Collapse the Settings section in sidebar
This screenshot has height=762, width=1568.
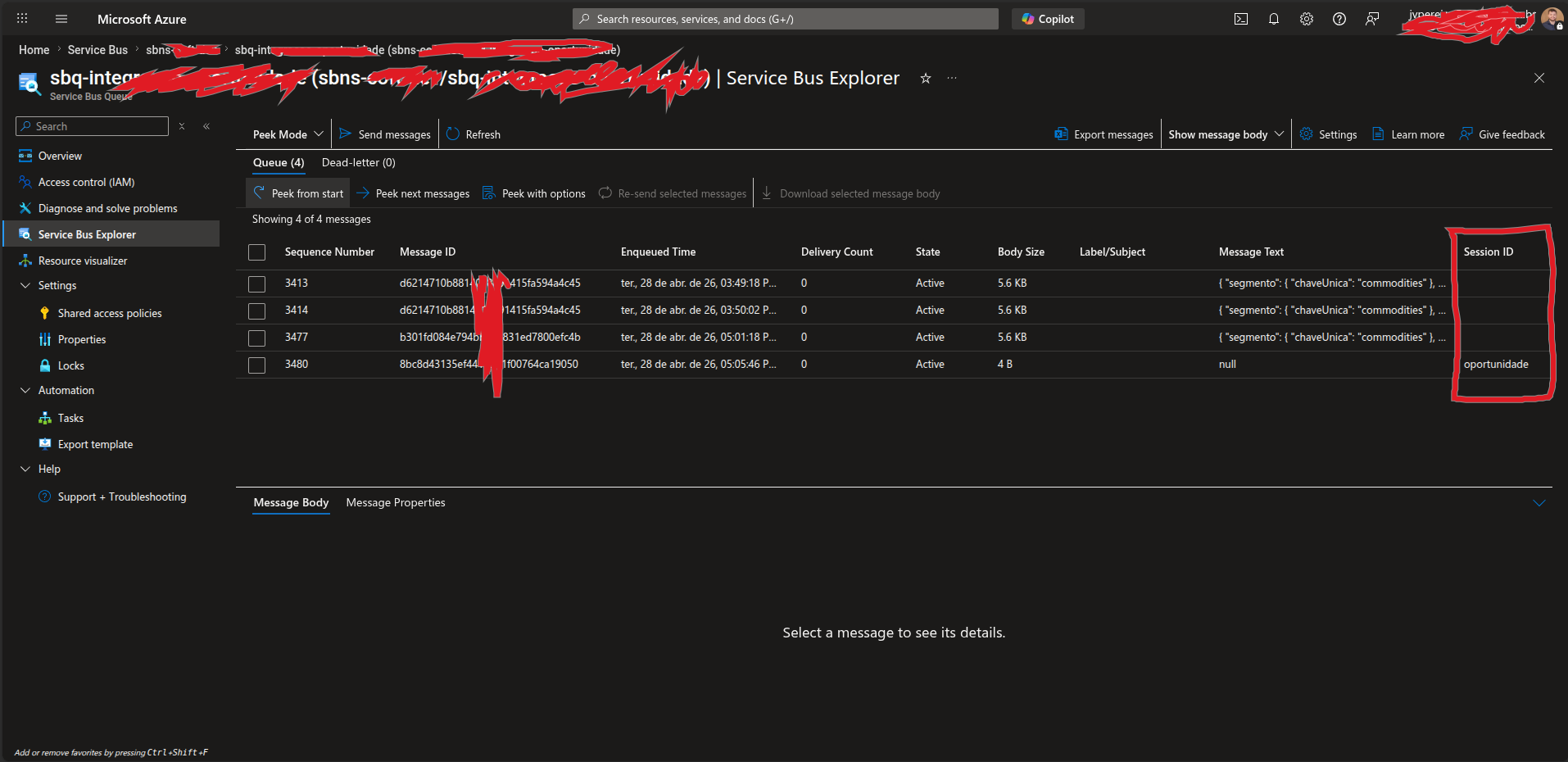[25, 285]
